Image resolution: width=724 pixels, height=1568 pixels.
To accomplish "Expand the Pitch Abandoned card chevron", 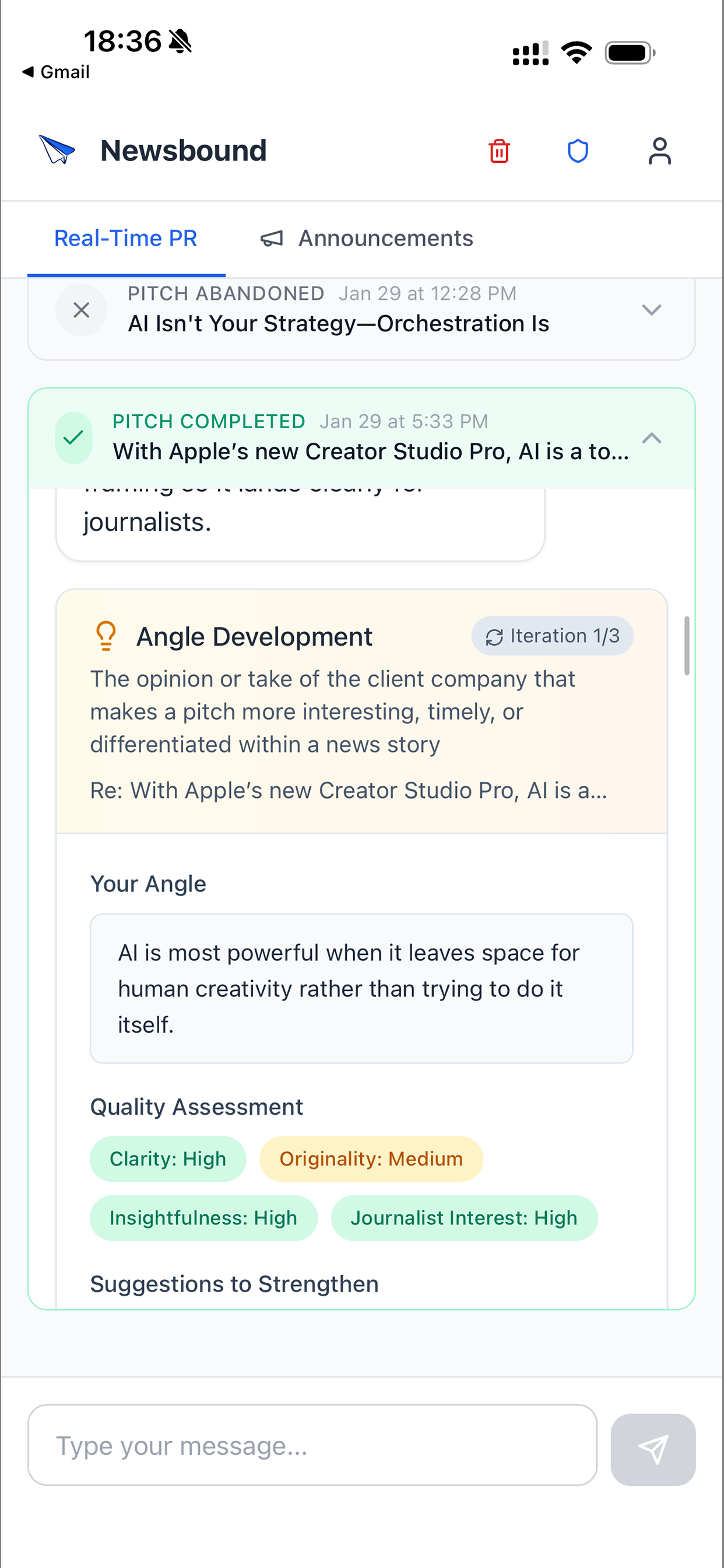I will (x=652, y=310).
